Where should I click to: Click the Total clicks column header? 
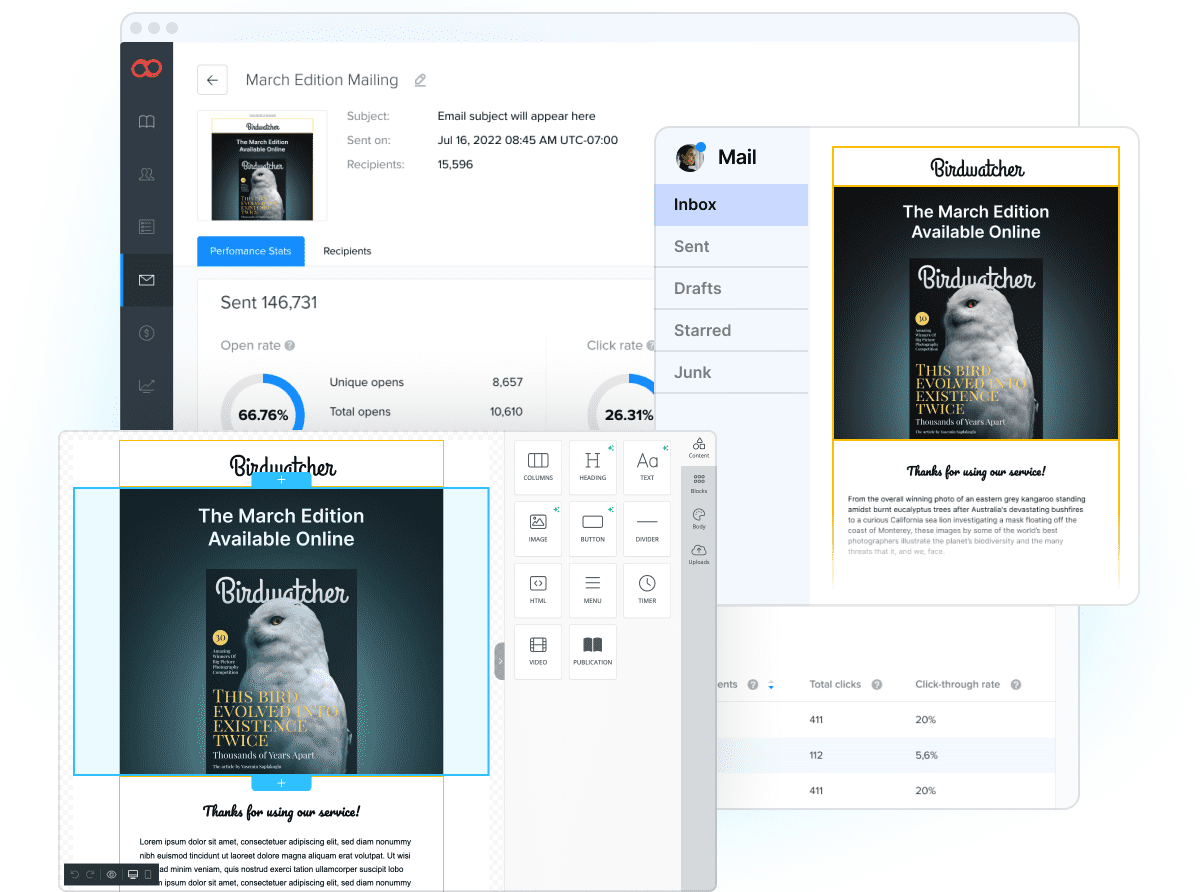835,685
